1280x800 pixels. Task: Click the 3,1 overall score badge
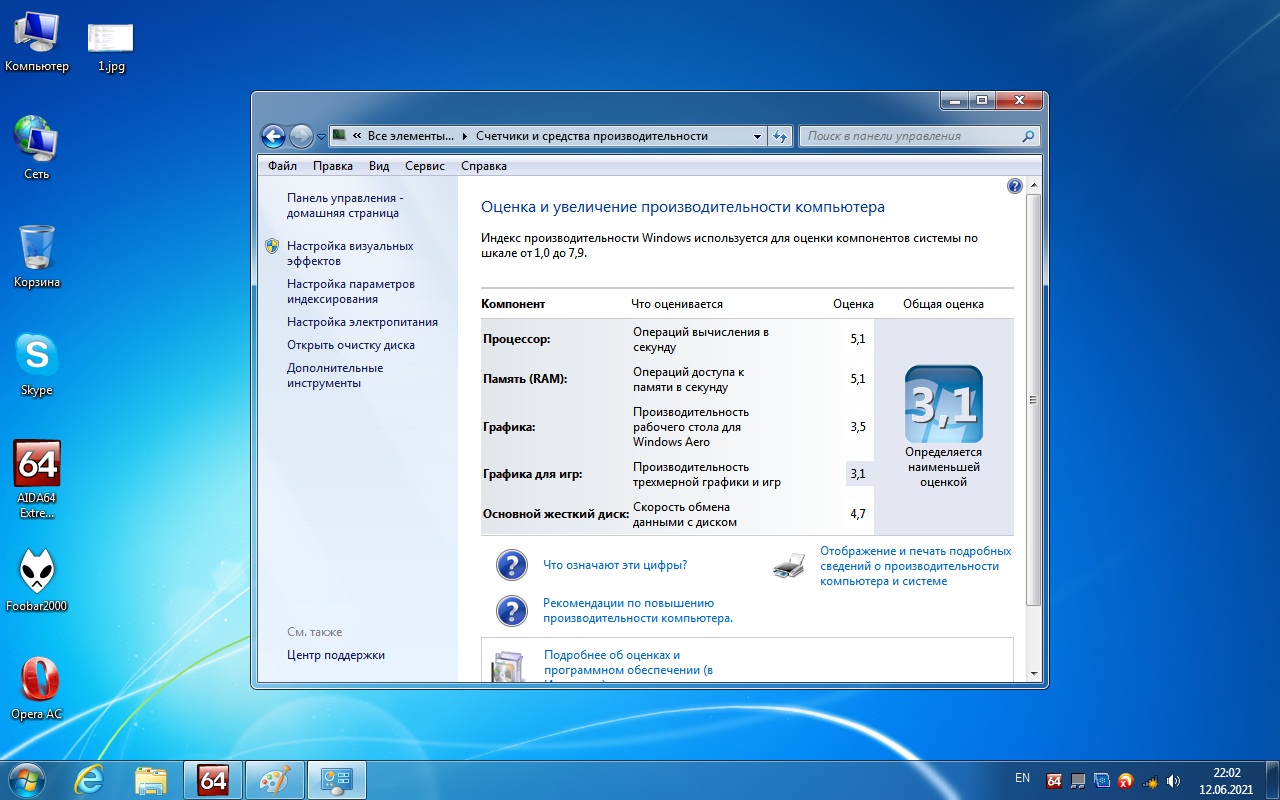click(944, 404)
